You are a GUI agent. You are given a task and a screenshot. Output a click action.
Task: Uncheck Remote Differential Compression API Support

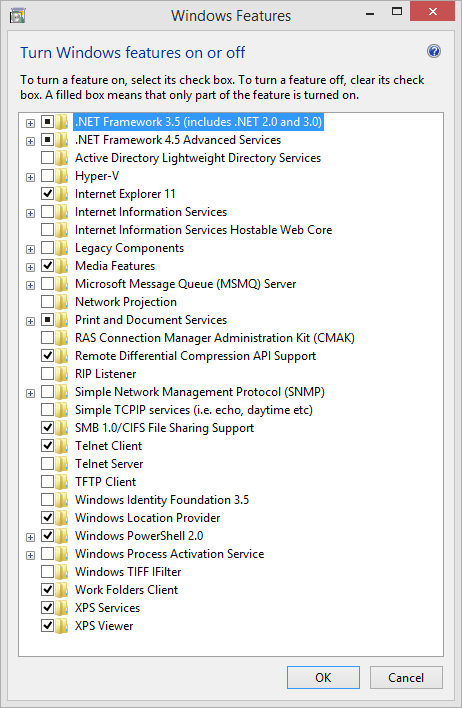47,356
